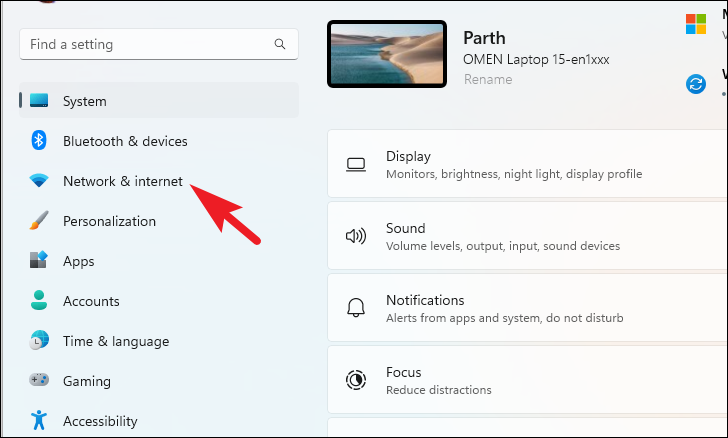
Task: Click the Bluetooth icon in sidebar
Action: [x=39, y=140]
